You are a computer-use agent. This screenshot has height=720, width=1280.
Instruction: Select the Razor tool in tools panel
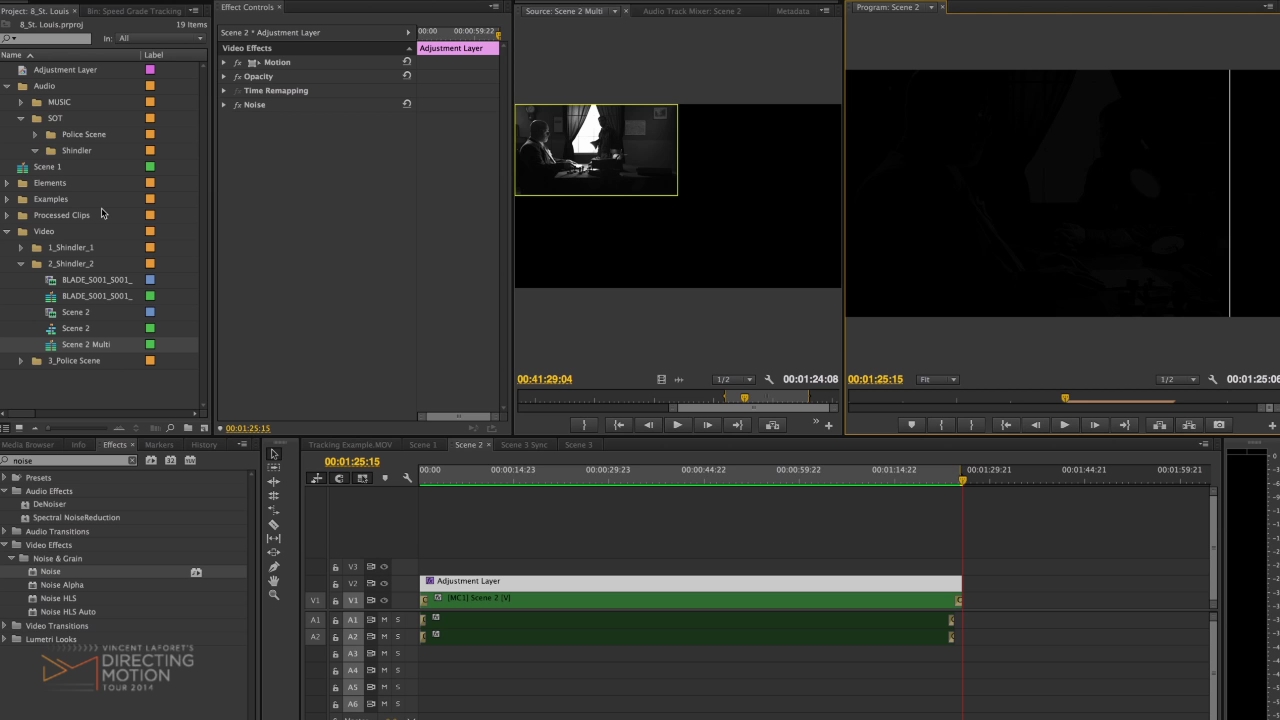274,524
